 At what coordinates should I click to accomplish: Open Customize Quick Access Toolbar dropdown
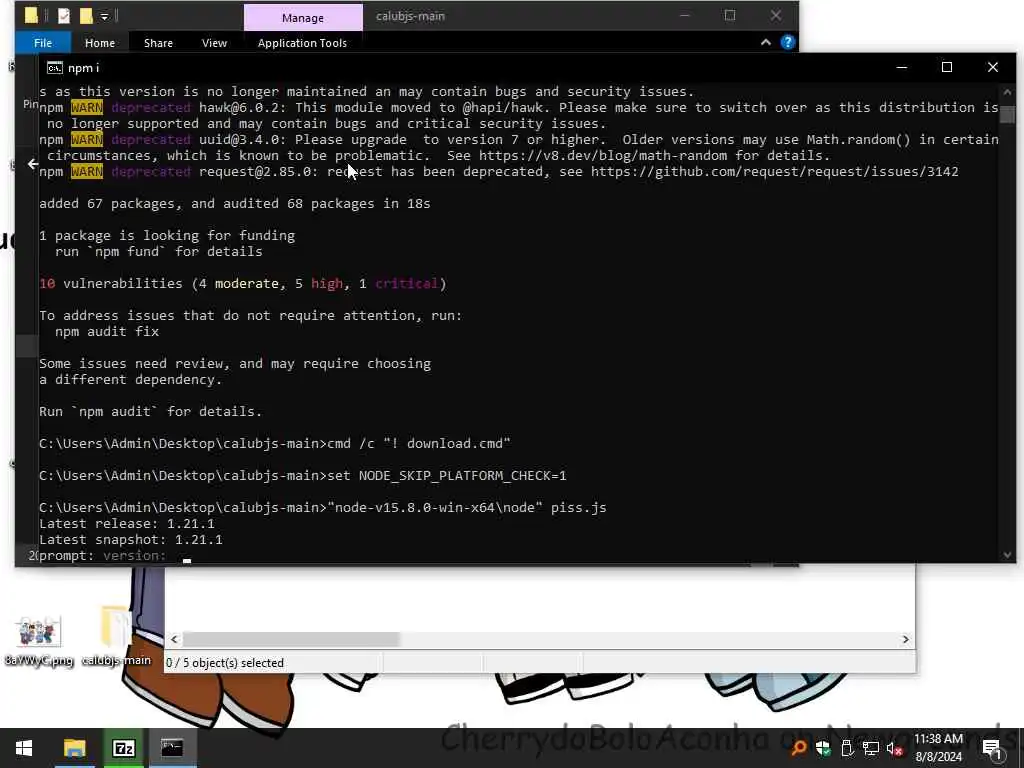(x=104, y=16)
